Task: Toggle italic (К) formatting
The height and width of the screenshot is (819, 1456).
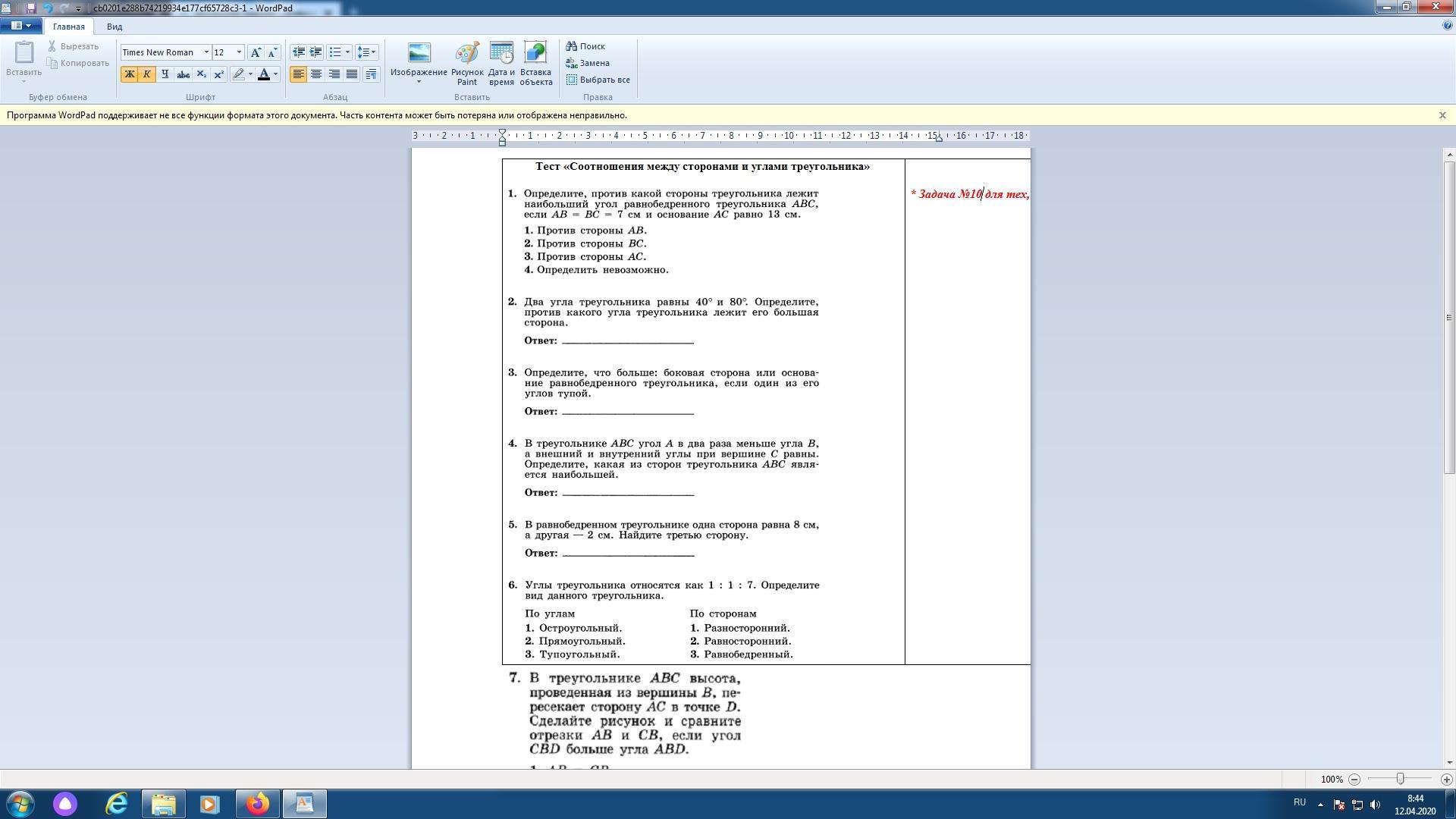Action: click(146, 74)
